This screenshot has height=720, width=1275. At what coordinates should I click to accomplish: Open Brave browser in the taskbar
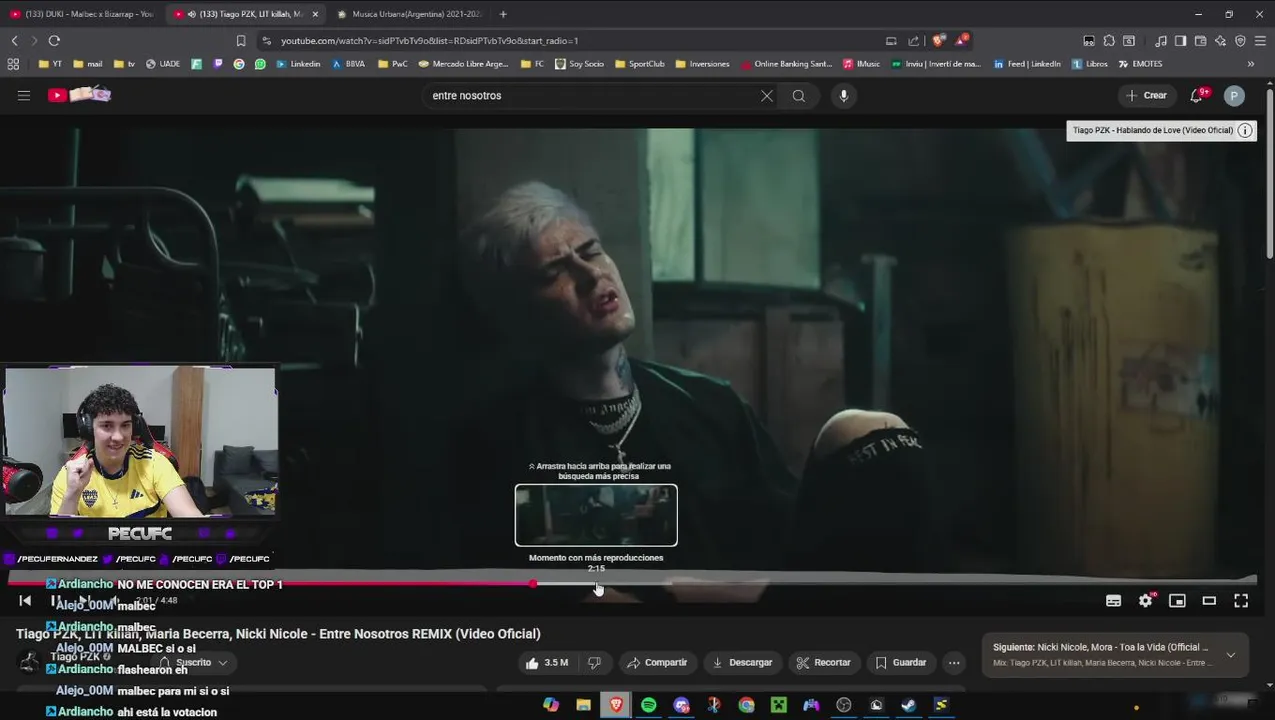[x=616, y=705]
